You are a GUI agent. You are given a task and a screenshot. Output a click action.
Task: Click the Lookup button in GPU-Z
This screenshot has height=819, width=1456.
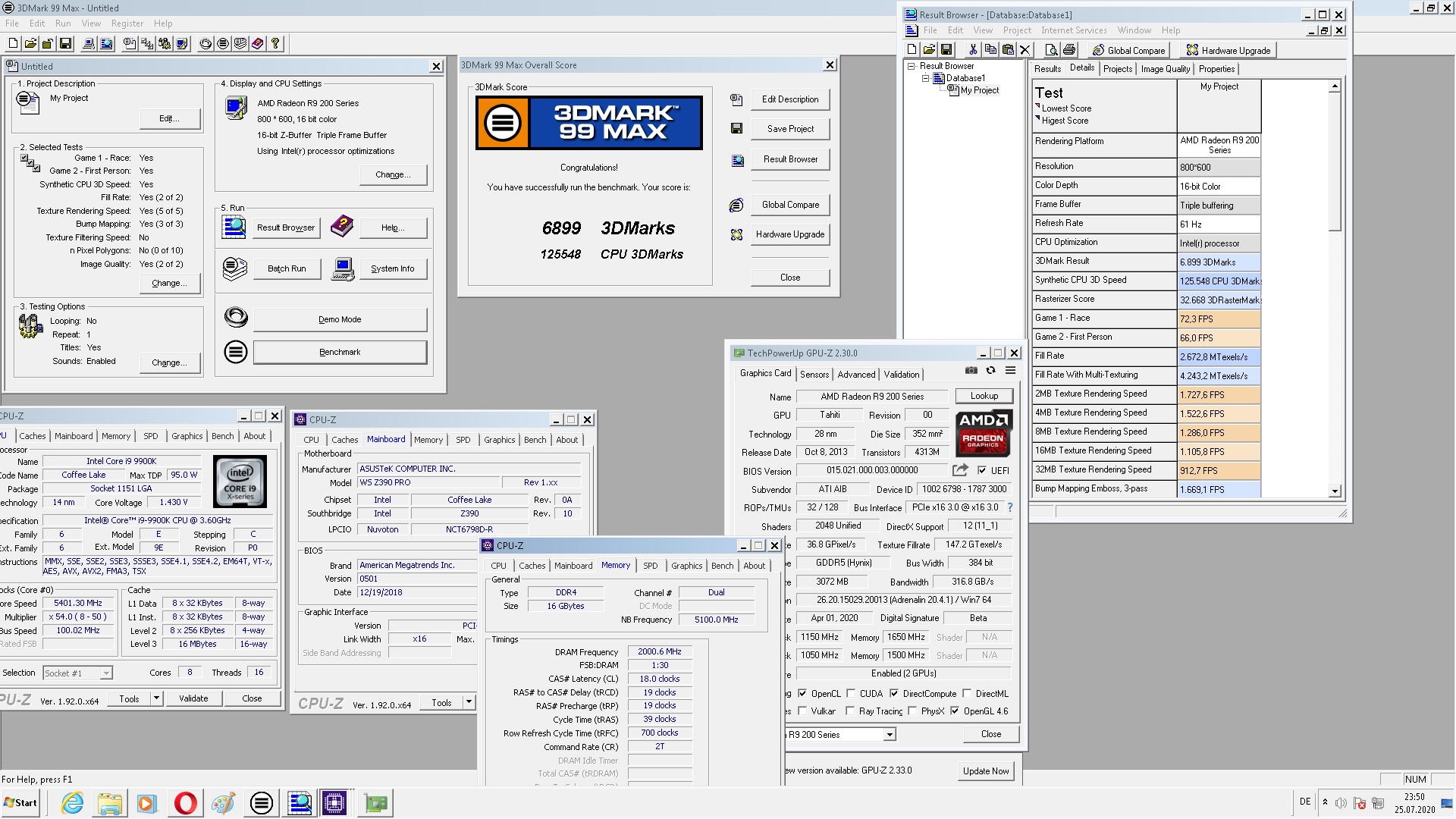coord(984,396)
